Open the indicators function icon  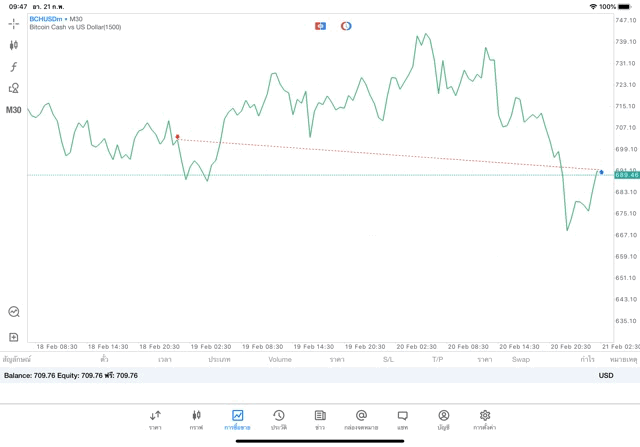tap(14, 67)
